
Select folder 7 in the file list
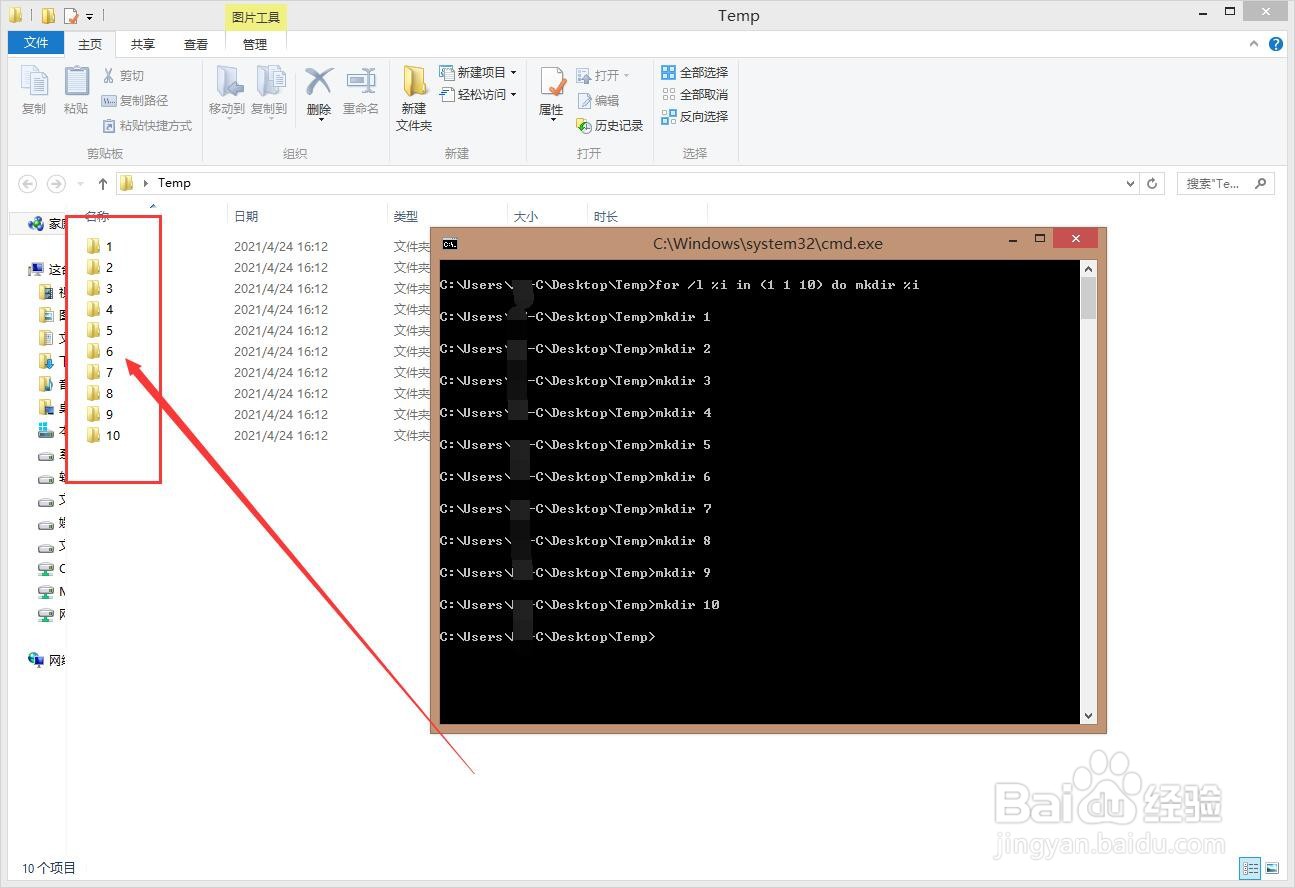[x=98, y=372]
